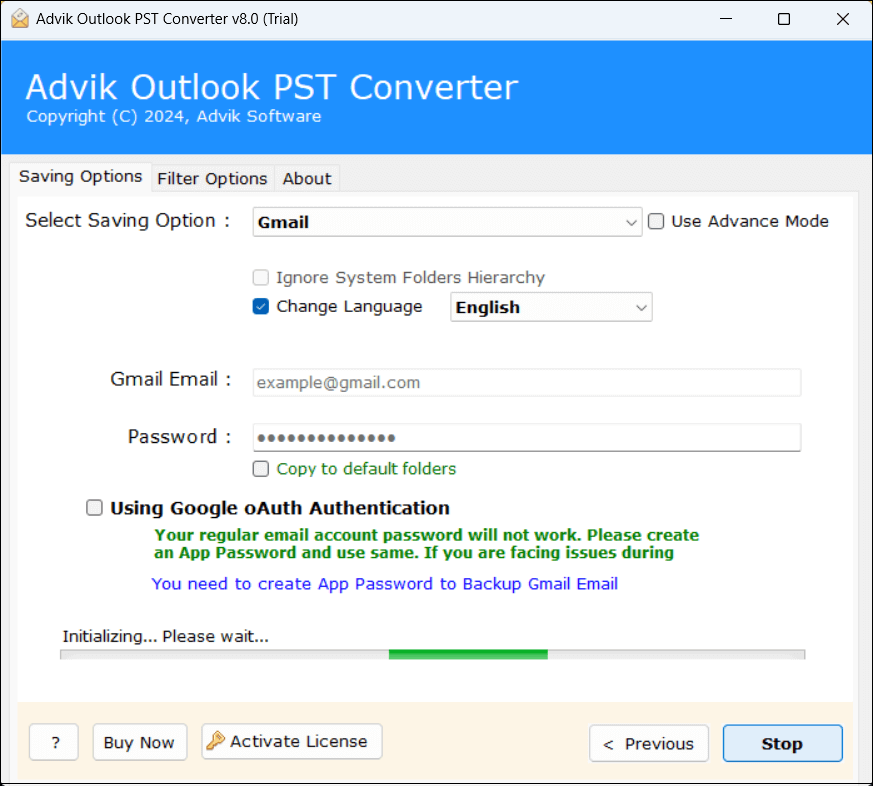Click the "Advik Outlook PST Converter" banner heading
This screenshot has width=873, height=786.
[272, 87]
